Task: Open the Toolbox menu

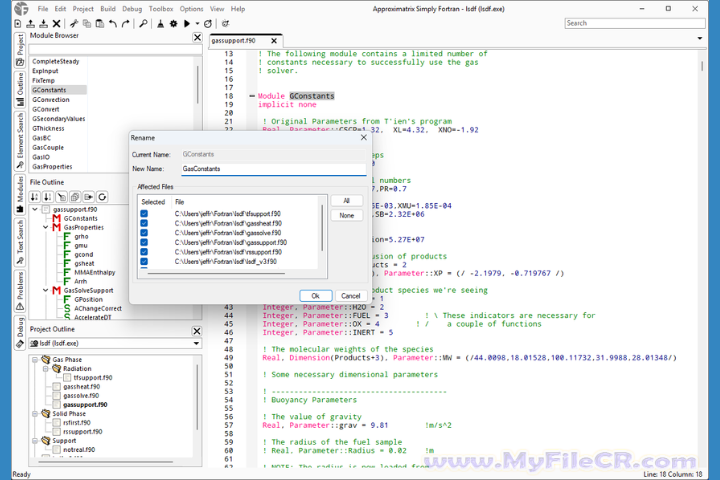Action: (x=161, y=9)
